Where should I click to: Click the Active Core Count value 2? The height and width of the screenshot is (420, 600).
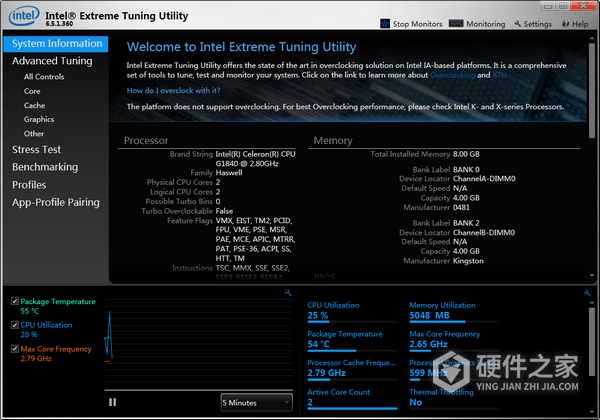(310, 402)
